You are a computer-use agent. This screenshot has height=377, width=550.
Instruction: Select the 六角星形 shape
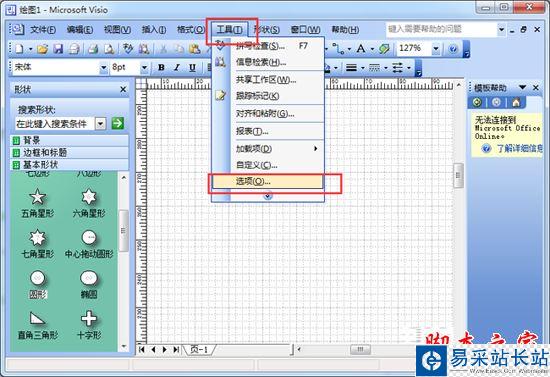89,203
